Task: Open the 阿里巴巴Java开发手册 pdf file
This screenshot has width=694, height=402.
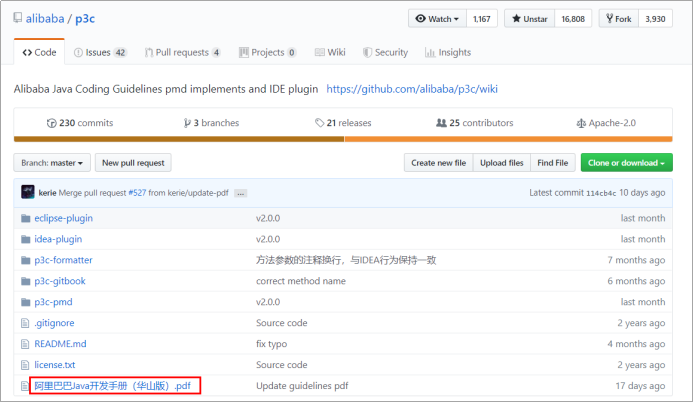Action: 112,386
